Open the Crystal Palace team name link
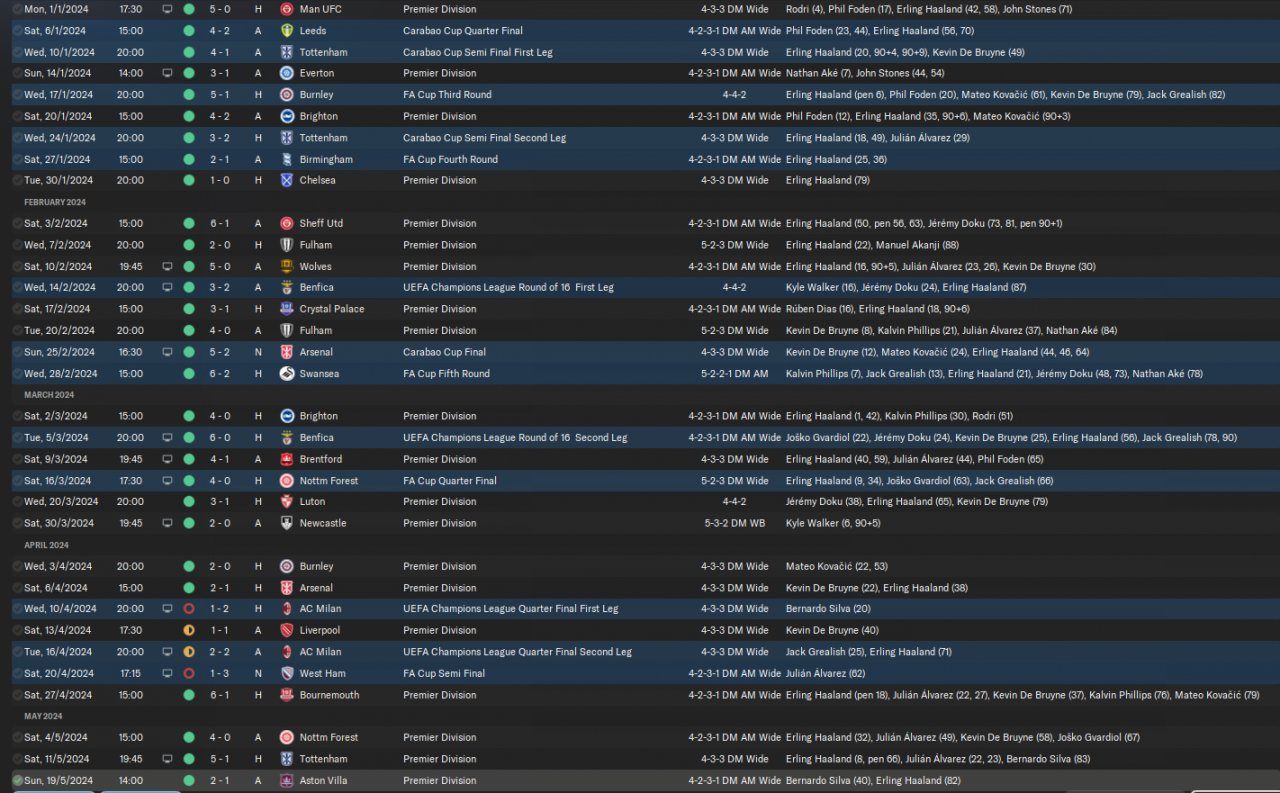This screenshot has height=793, width=1280. pos(332,309)
